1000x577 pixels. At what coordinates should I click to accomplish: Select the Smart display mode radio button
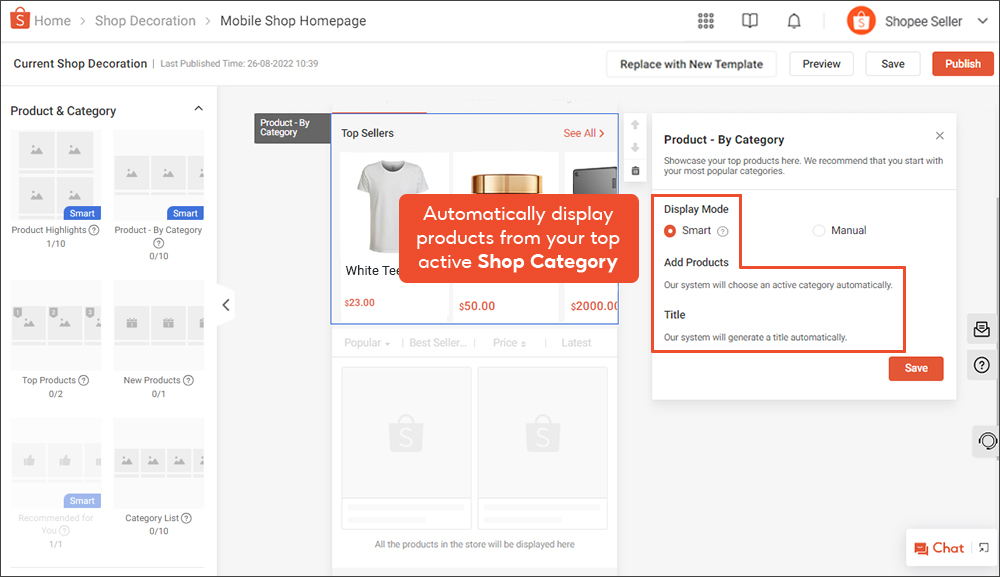point(669,230)
